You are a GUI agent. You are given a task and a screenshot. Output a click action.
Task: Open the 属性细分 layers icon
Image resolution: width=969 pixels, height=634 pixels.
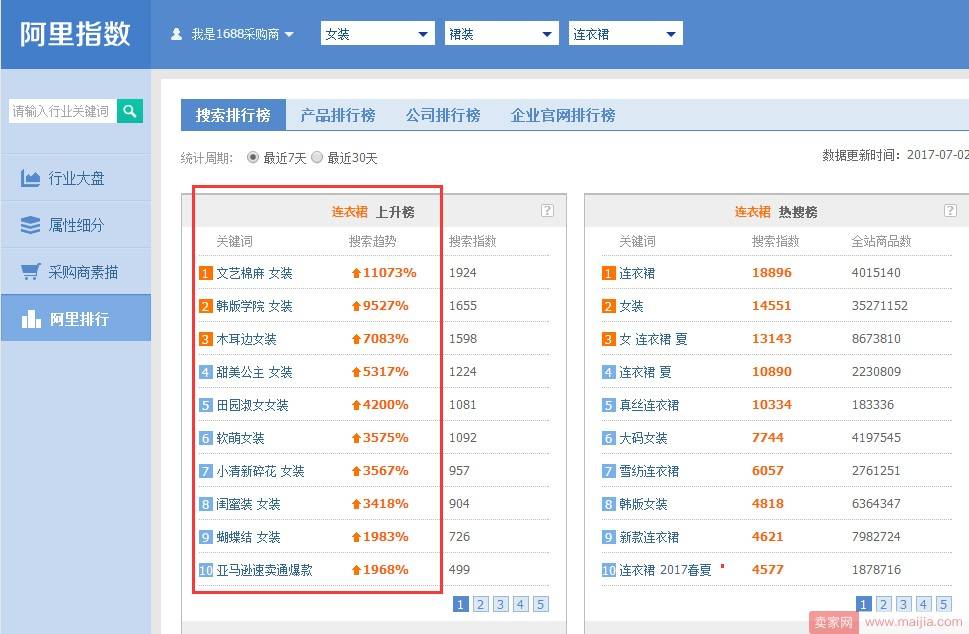pos(30,225)
